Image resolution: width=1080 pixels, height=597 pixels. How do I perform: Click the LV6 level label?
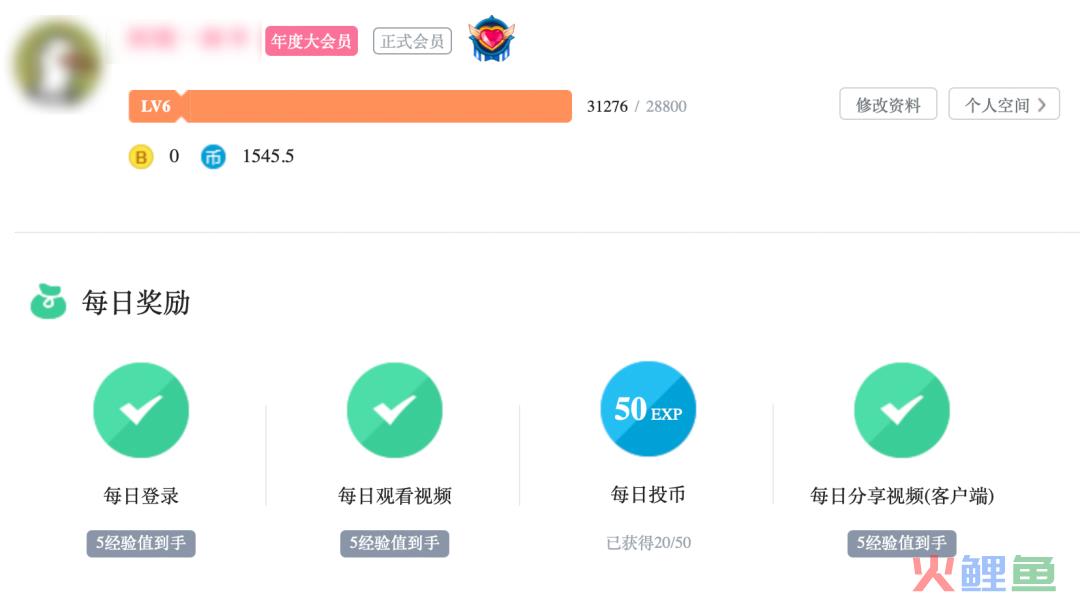(x=156, y=106)
